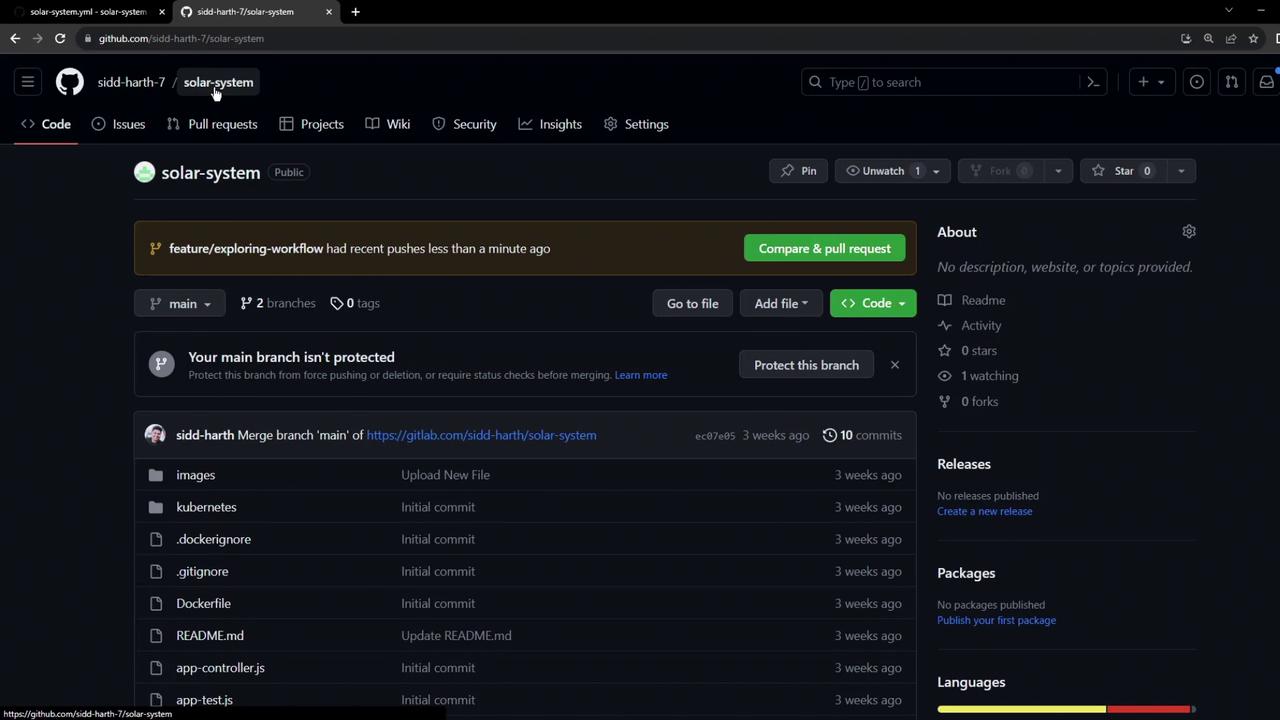The image size is (1280, 720).
Task: Click the red language bar segment
Action: 1148,709
